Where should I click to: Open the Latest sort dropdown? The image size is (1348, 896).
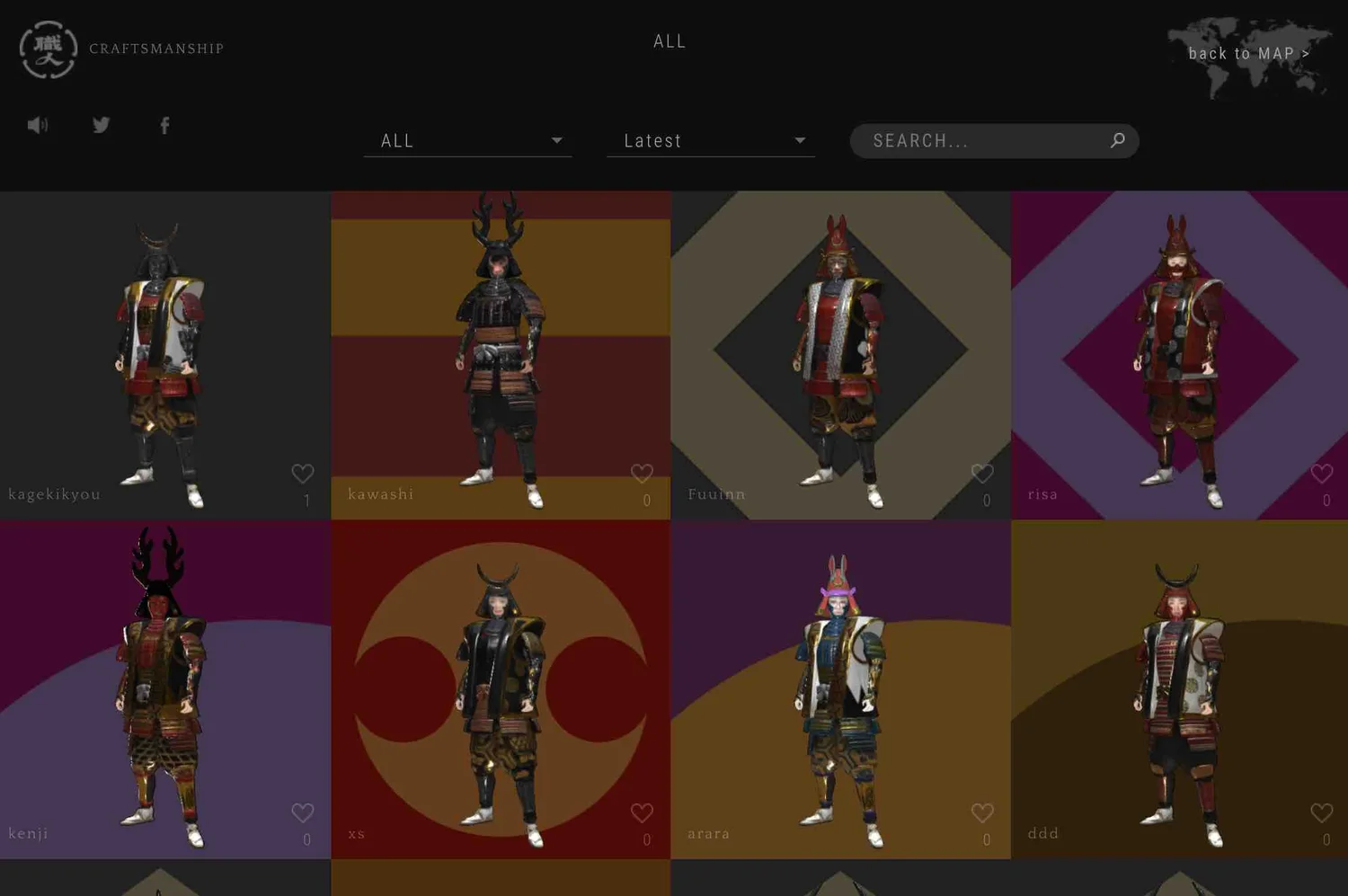pos(711,141)
